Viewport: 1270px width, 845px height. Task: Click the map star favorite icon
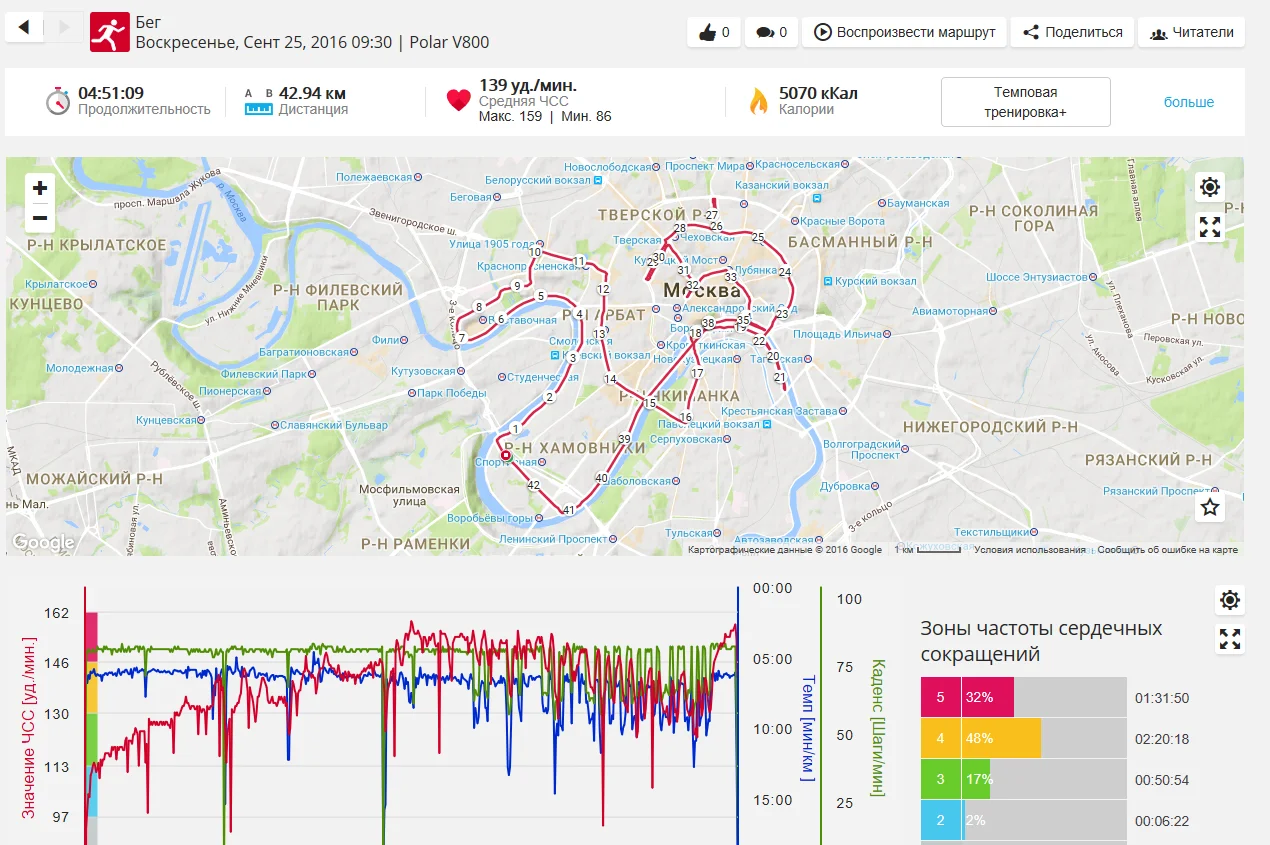1210,507
